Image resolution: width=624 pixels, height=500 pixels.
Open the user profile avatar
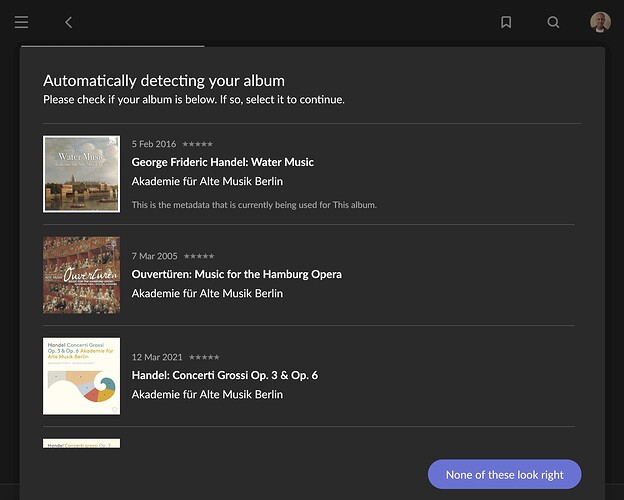coord(600,22)
